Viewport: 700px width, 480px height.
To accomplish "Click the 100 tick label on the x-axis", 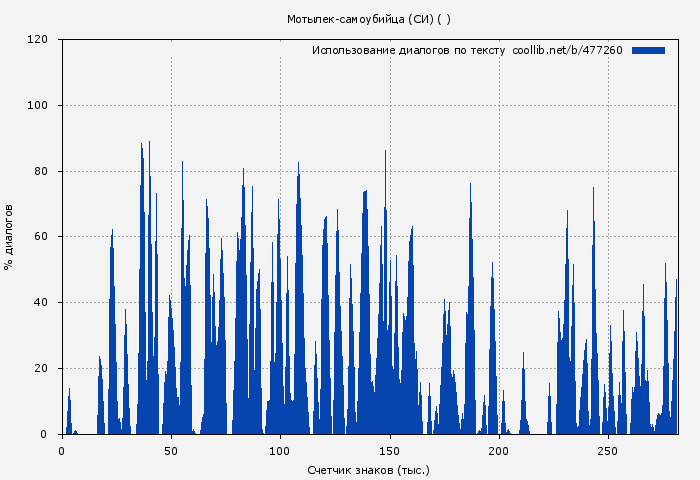I will click(x=280, y=451).
